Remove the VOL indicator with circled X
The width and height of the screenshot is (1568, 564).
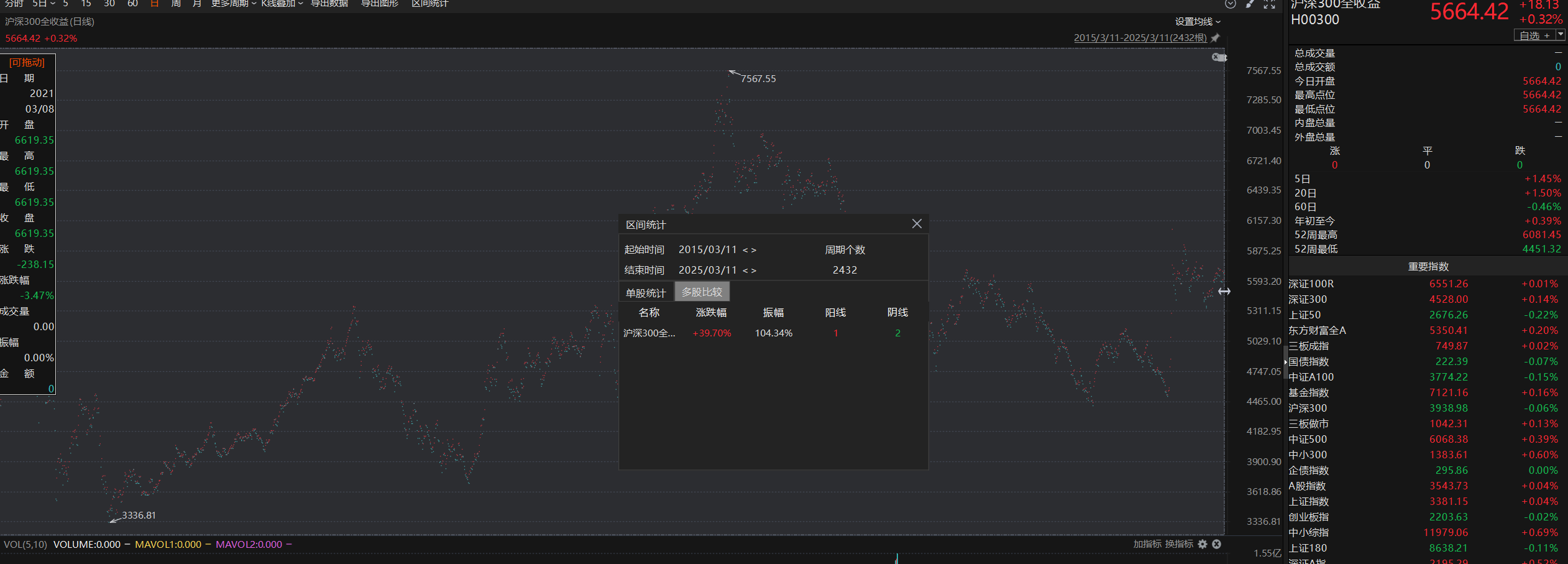pos(1217,544)
